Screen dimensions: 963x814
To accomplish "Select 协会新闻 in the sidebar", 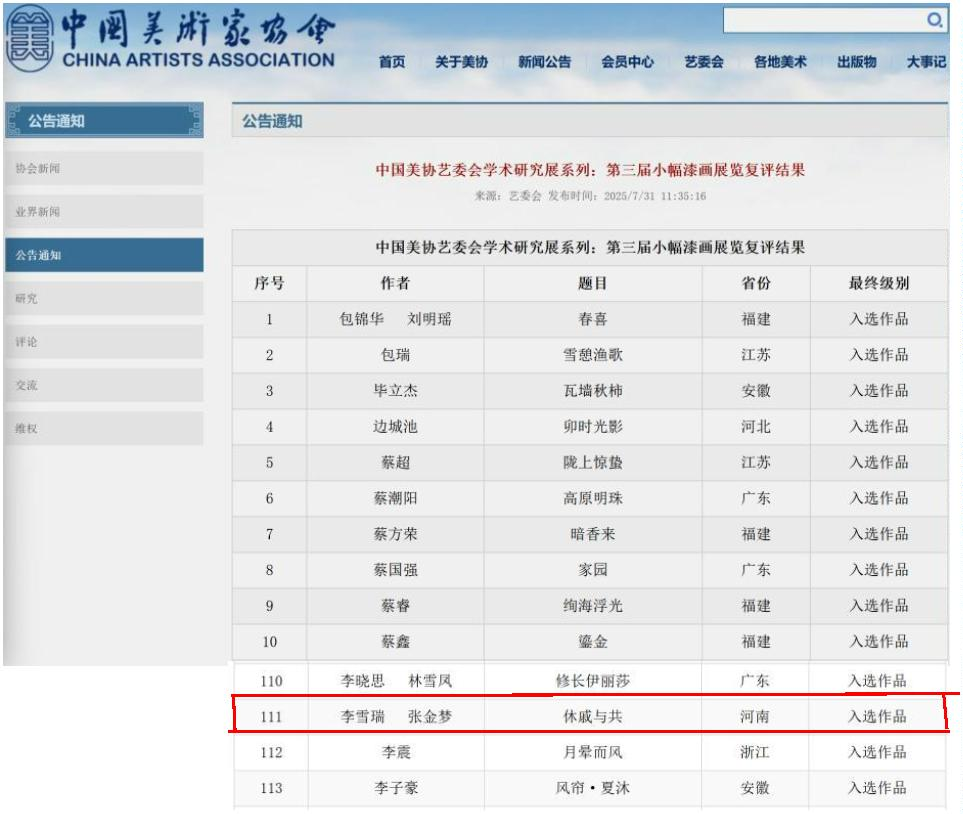I will coord(104,168).
